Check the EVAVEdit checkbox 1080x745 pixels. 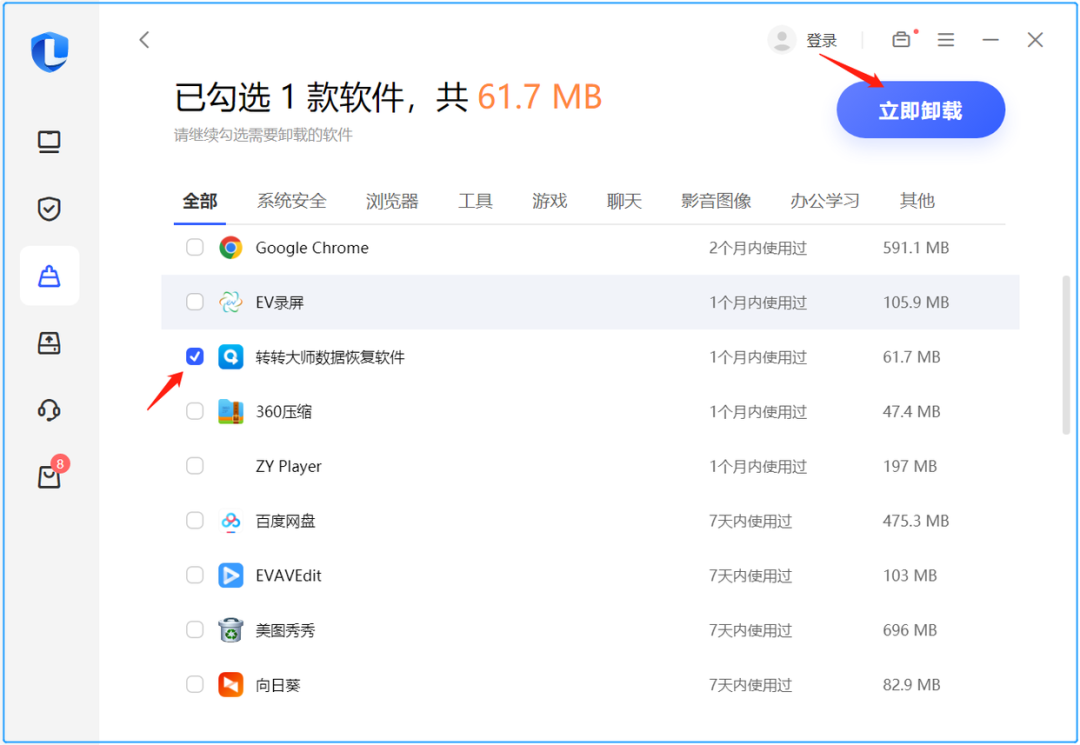[x=195, y=574]
